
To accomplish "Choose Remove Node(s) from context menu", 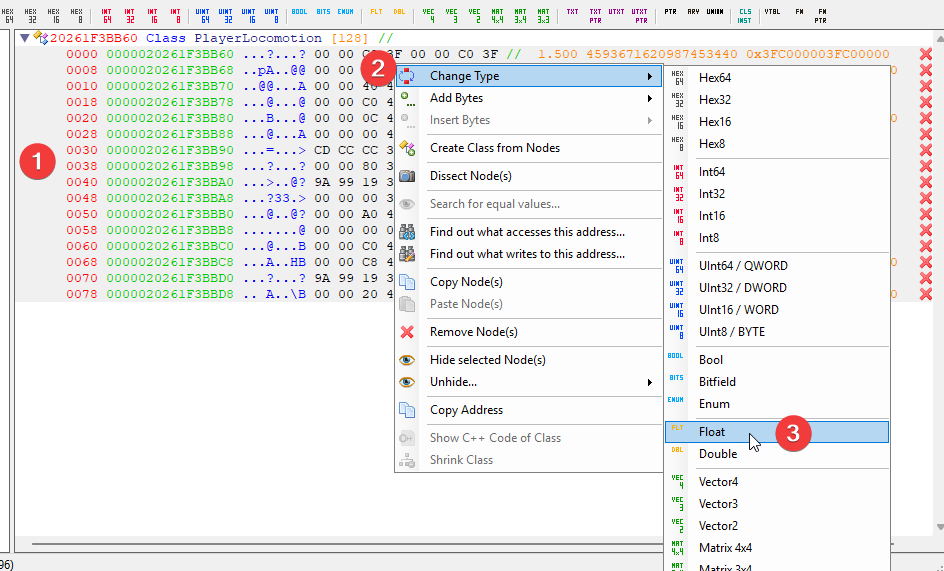I will 529,332.
